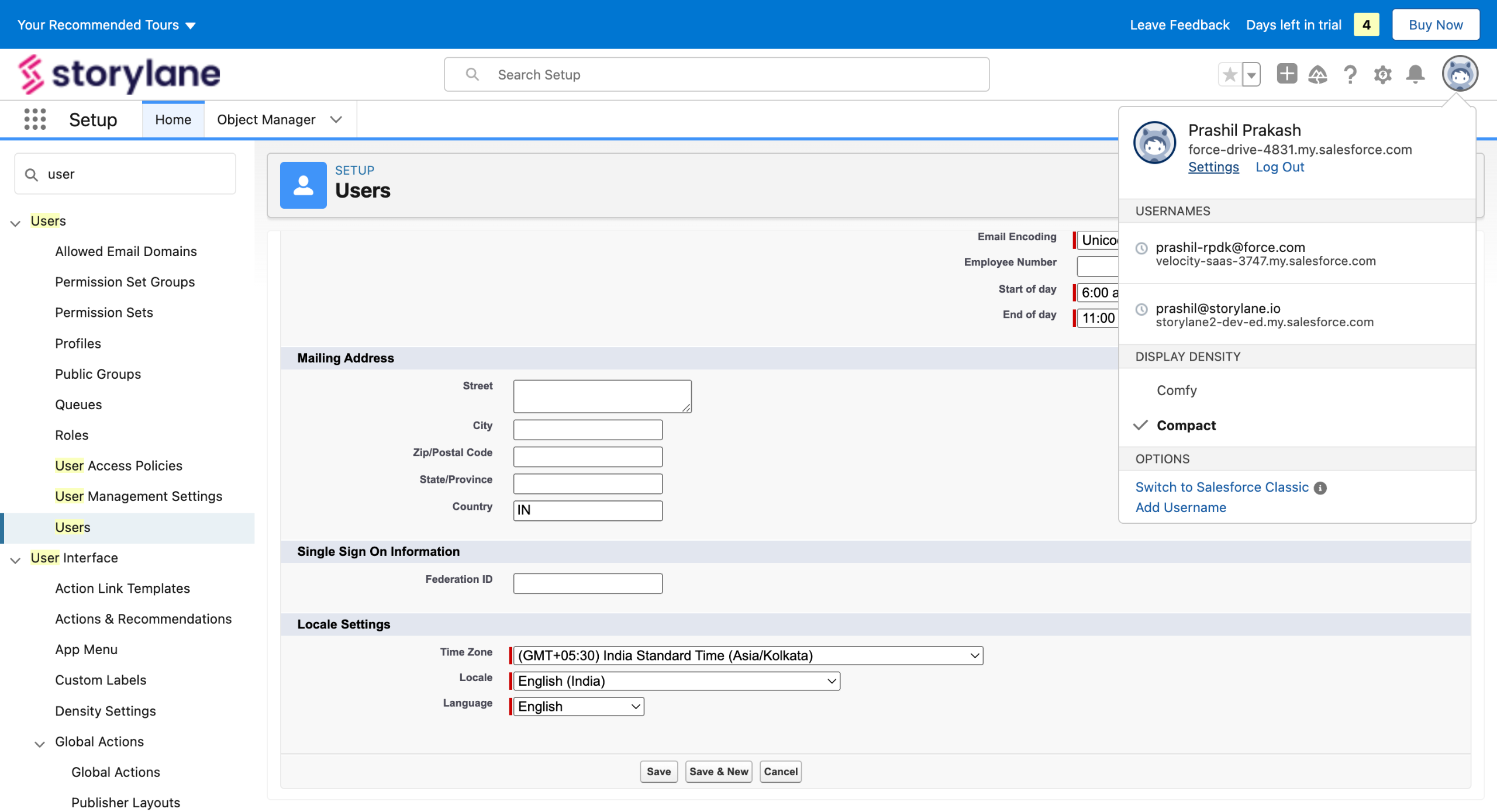
Task: Open the Setup gear icon
Action: [x=1383, y=75]
